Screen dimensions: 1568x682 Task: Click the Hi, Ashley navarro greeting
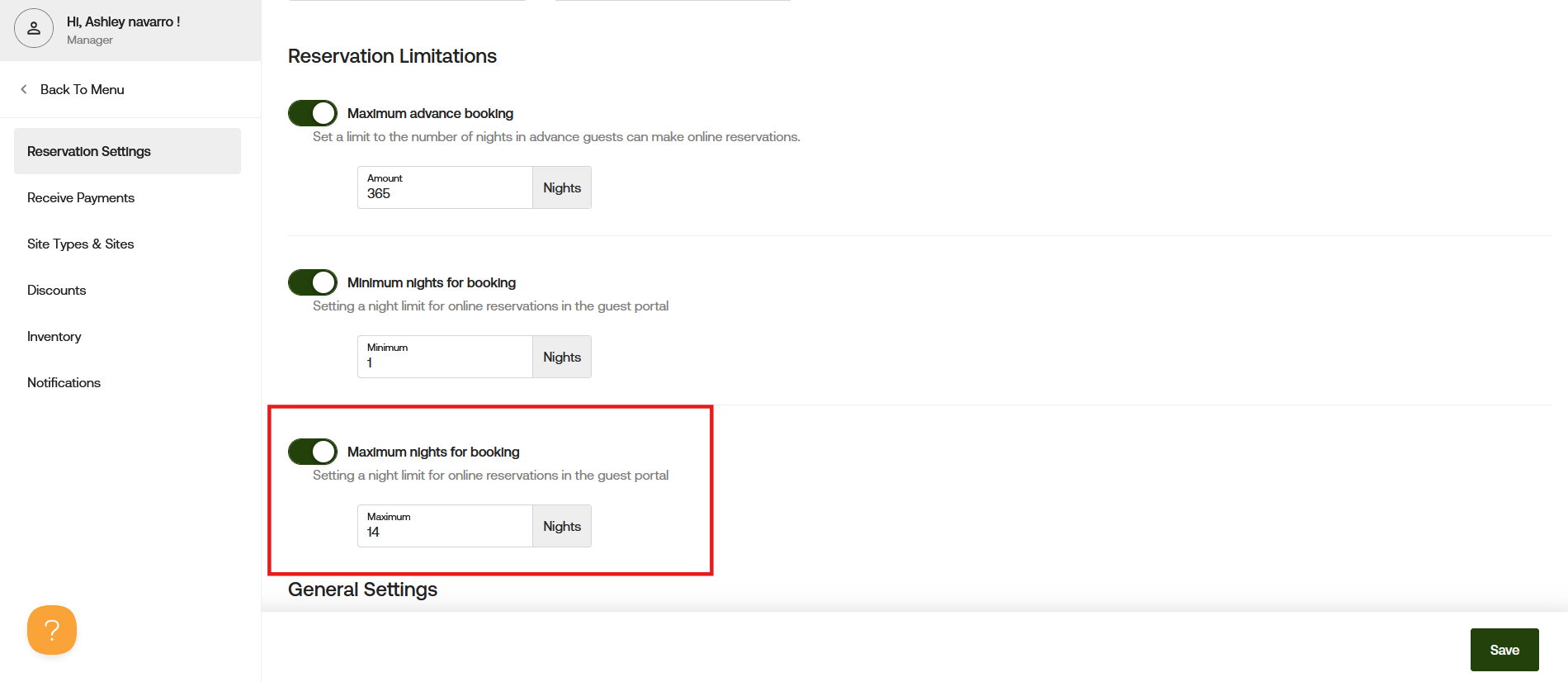(x=123, y=21)
